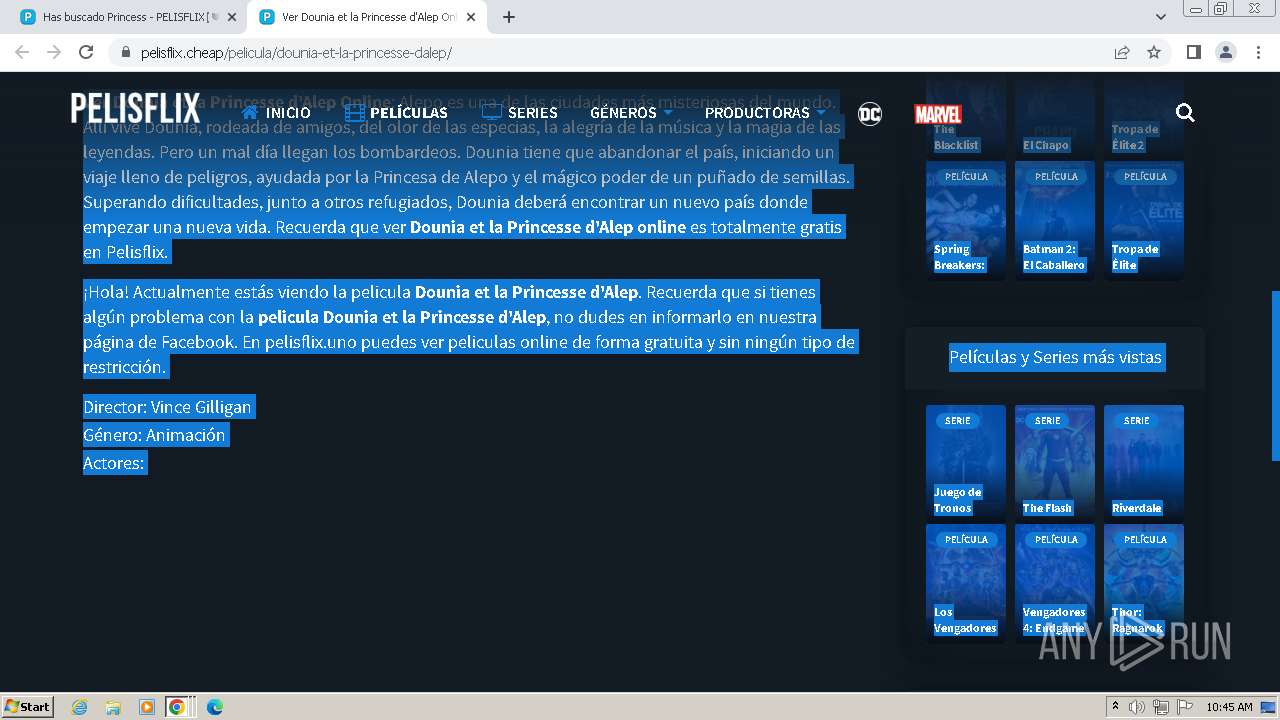Open the Juego de Tronos series card
1280x720 pixels.
[966, 462]
